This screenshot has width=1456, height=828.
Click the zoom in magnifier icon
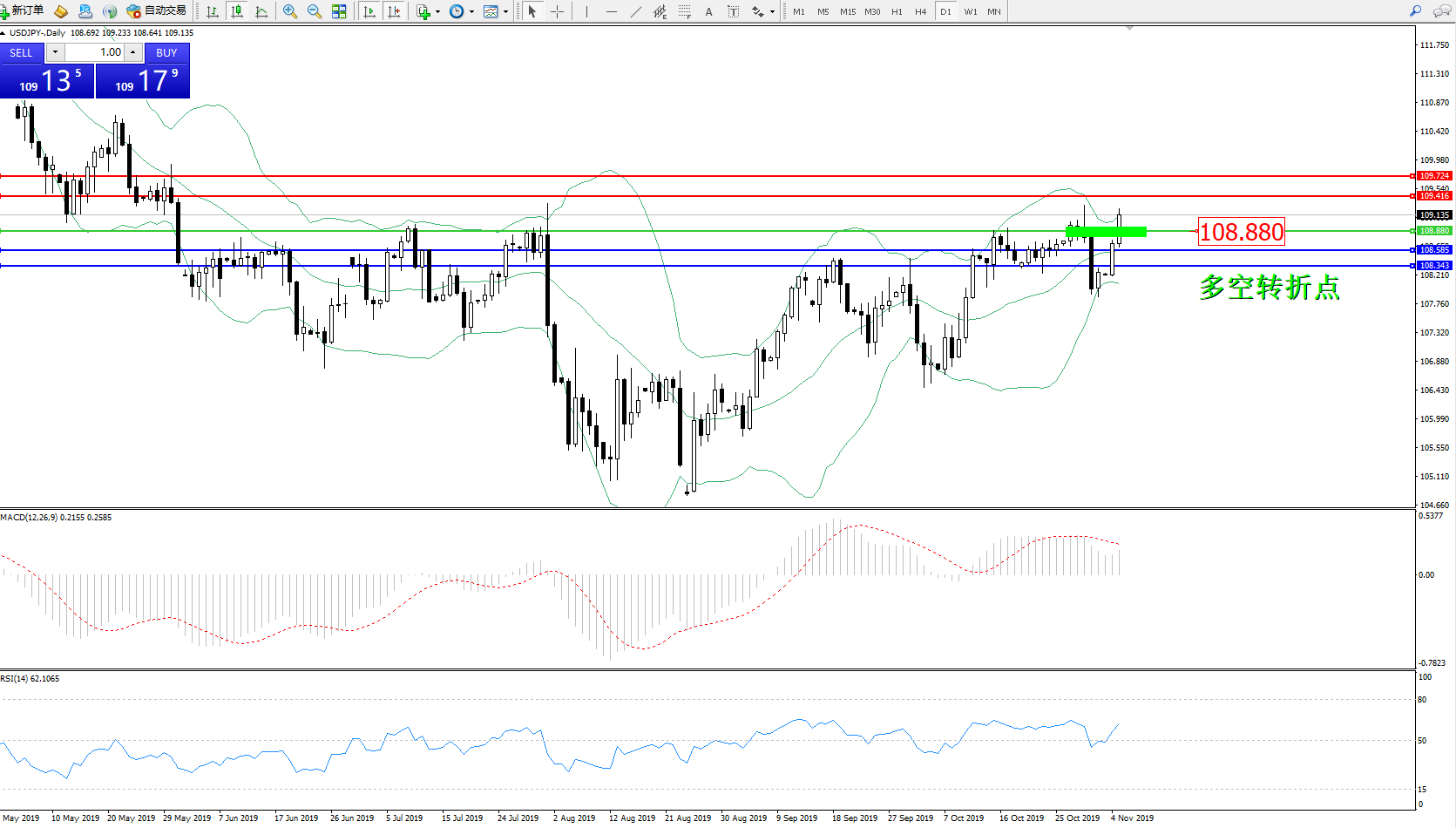coord(289,11)
